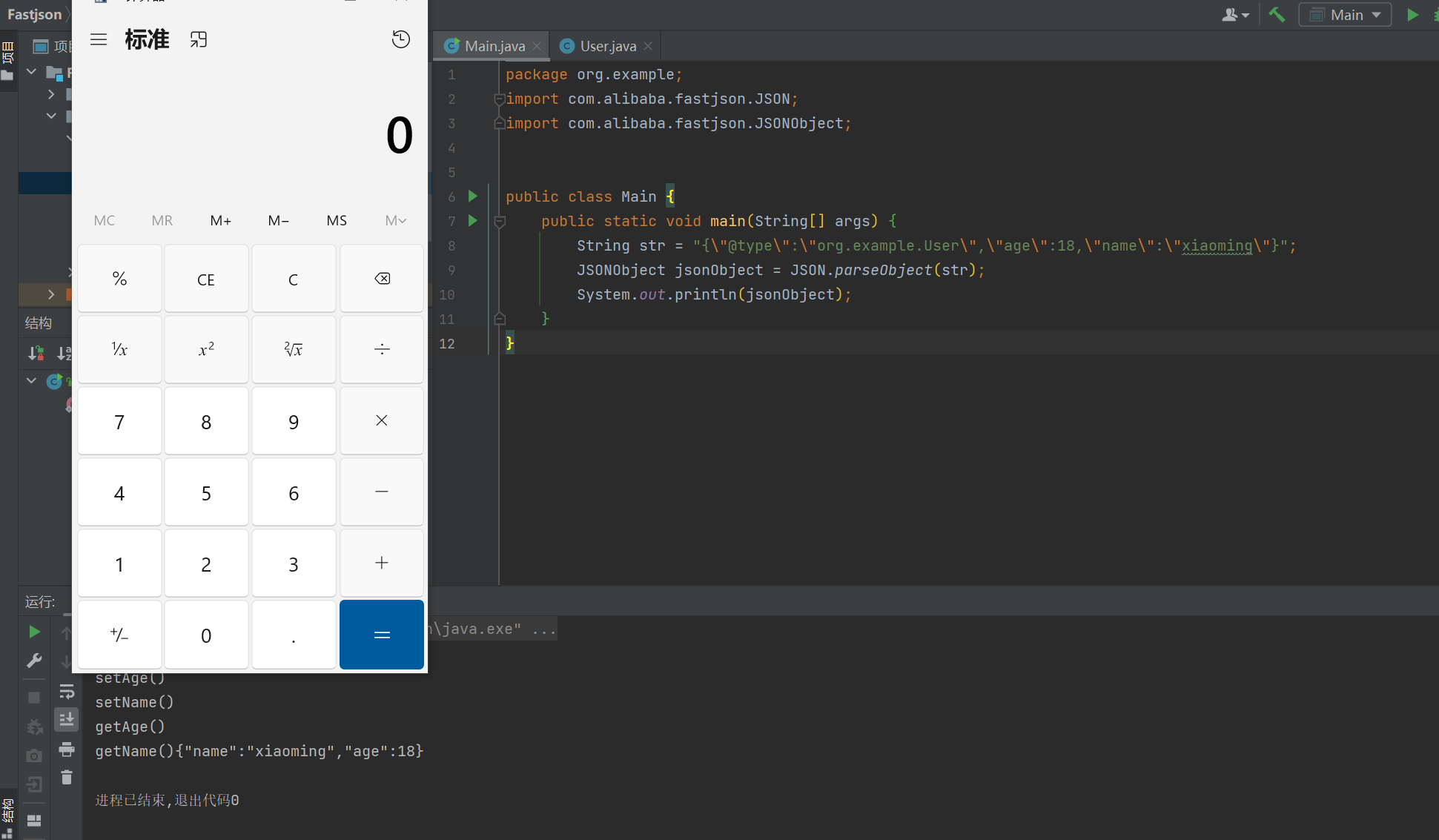This screenshot has height=840, width=1439.
Task: Click the reciprocal 1/x key
Action: 119,349
